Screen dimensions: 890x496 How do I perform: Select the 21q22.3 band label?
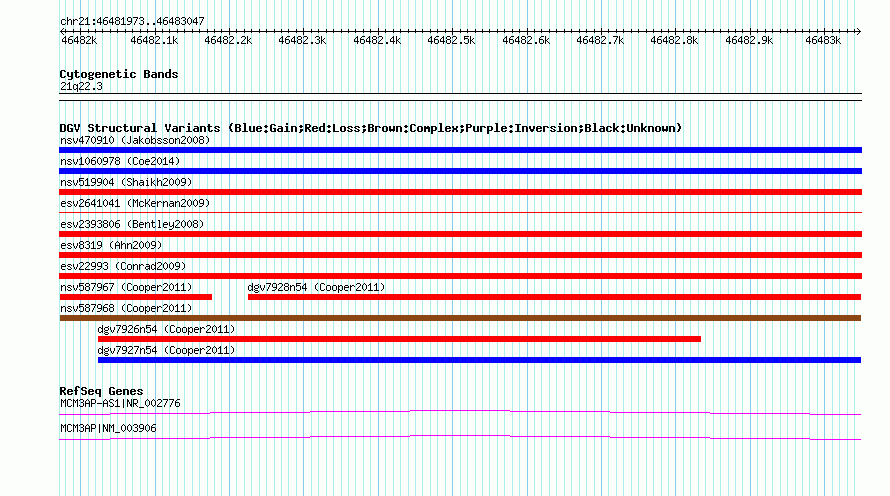pyautogui.click(x=81, y=86)
